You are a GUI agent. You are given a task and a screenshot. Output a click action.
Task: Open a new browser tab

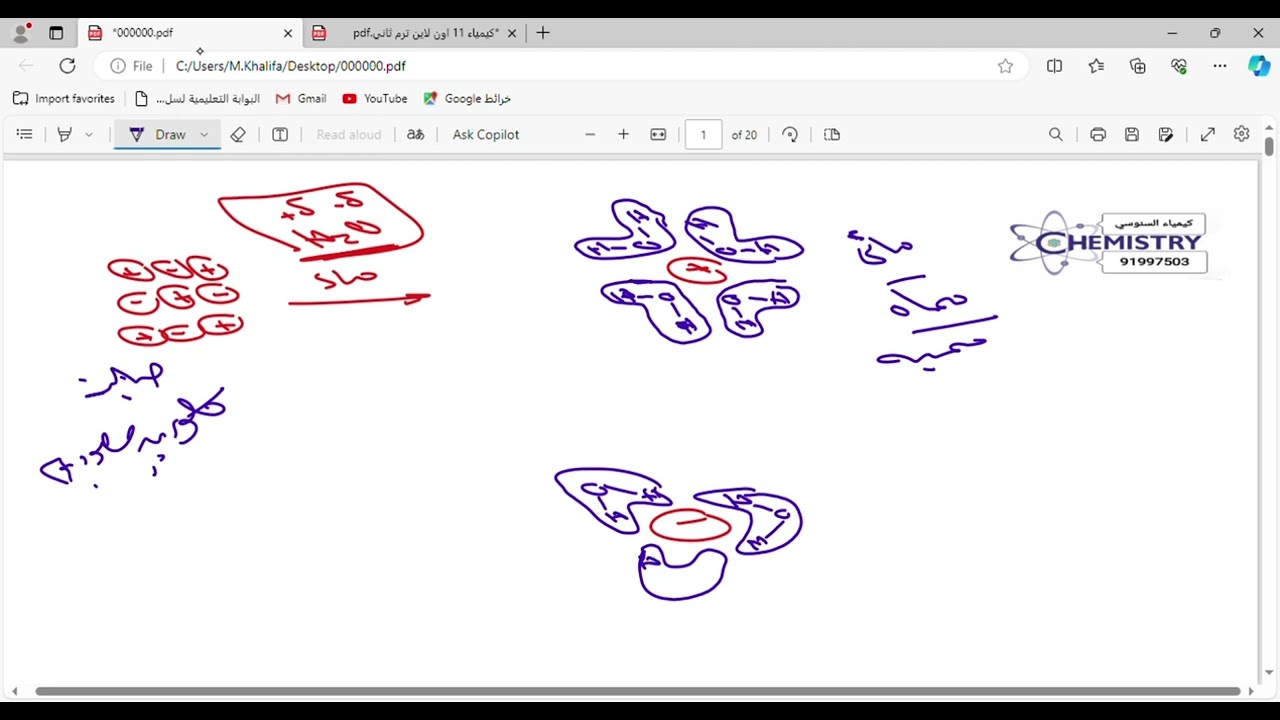[x=543, y=33]
